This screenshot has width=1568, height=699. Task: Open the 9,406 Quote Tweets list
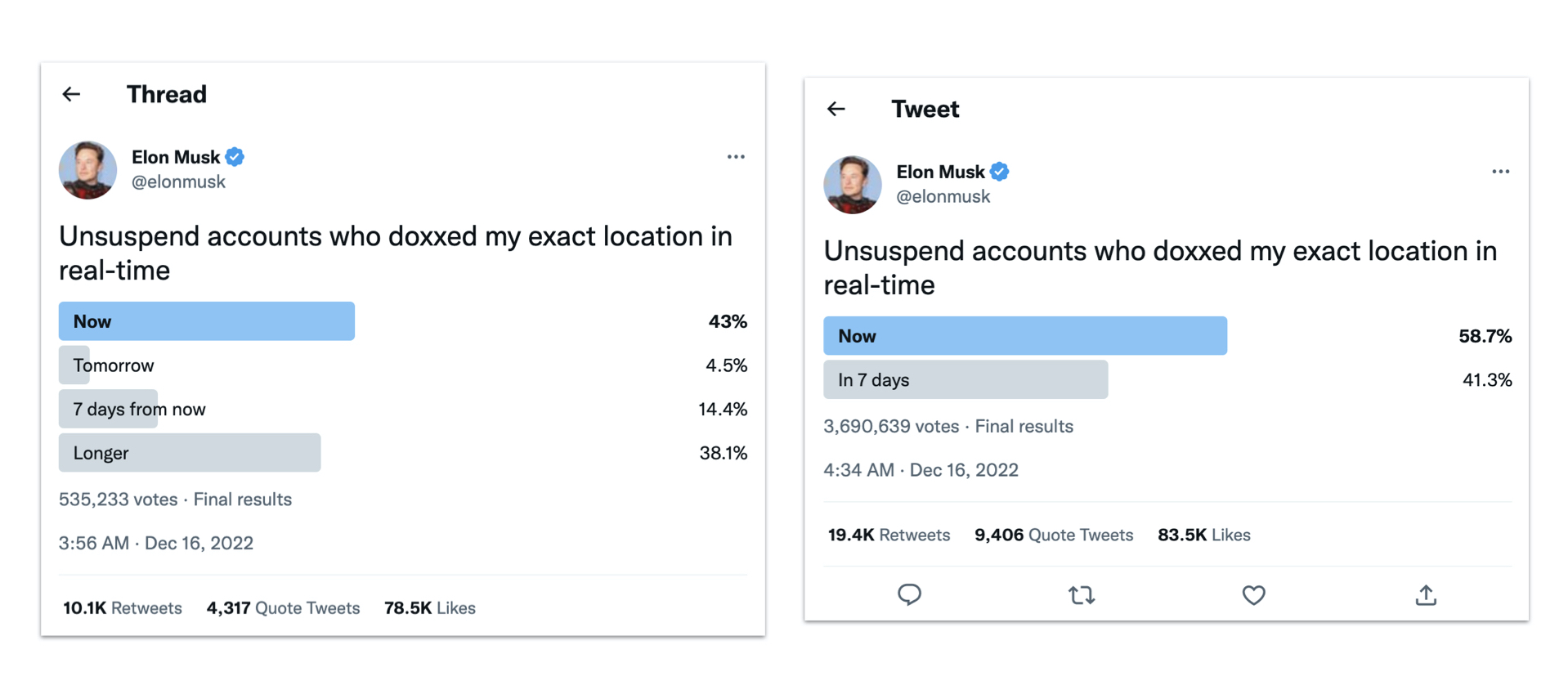(1054, 535)
